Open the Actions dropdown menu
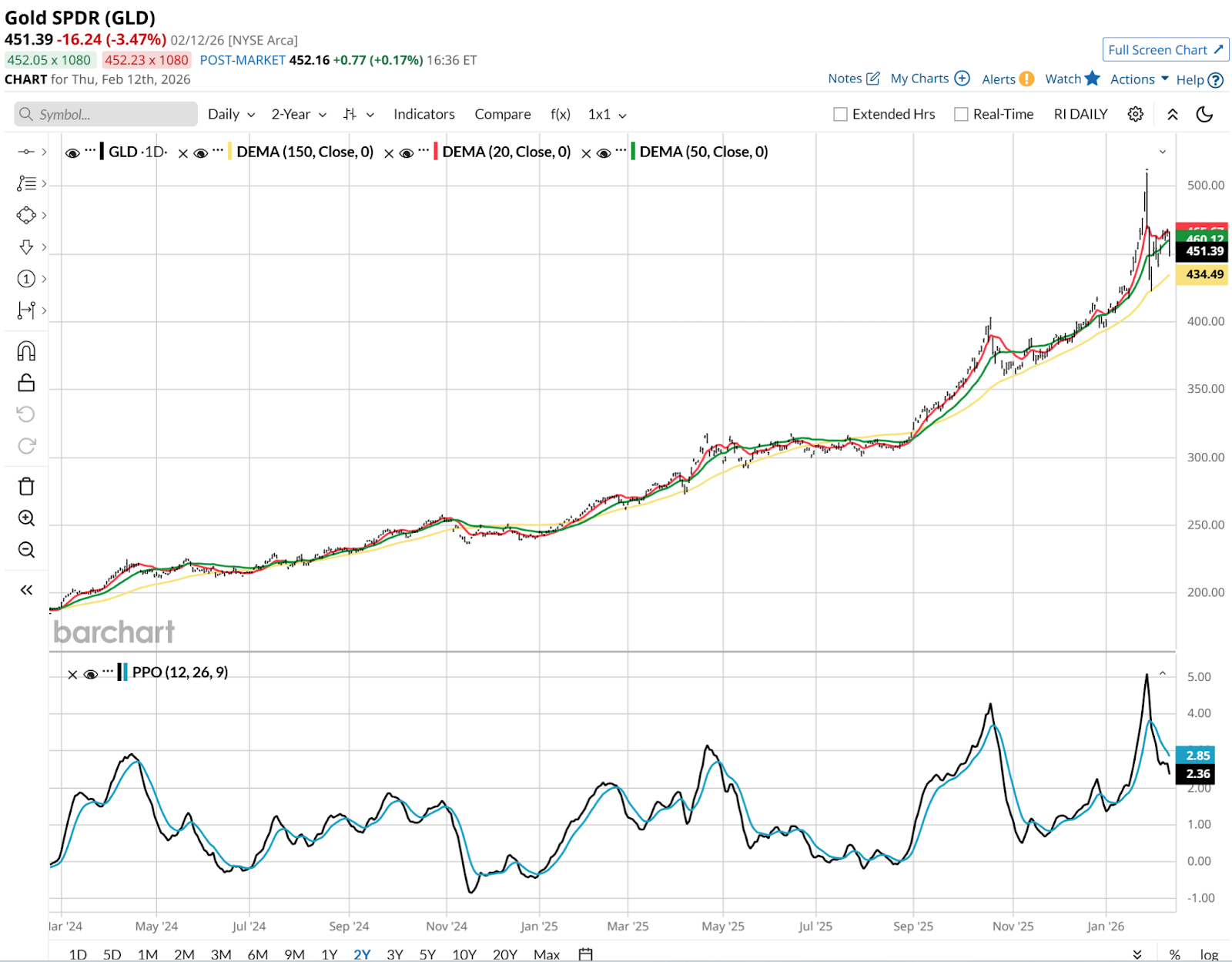 coord(1139,79)
